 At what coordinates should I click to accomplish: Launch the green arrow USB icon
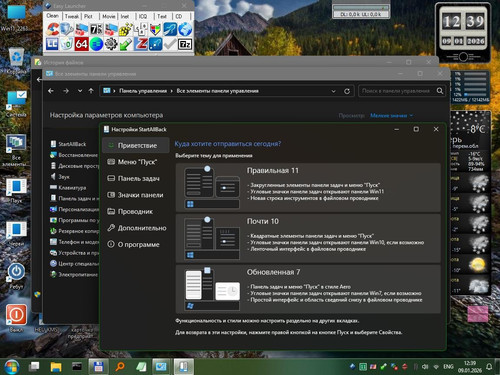(126, 44)
